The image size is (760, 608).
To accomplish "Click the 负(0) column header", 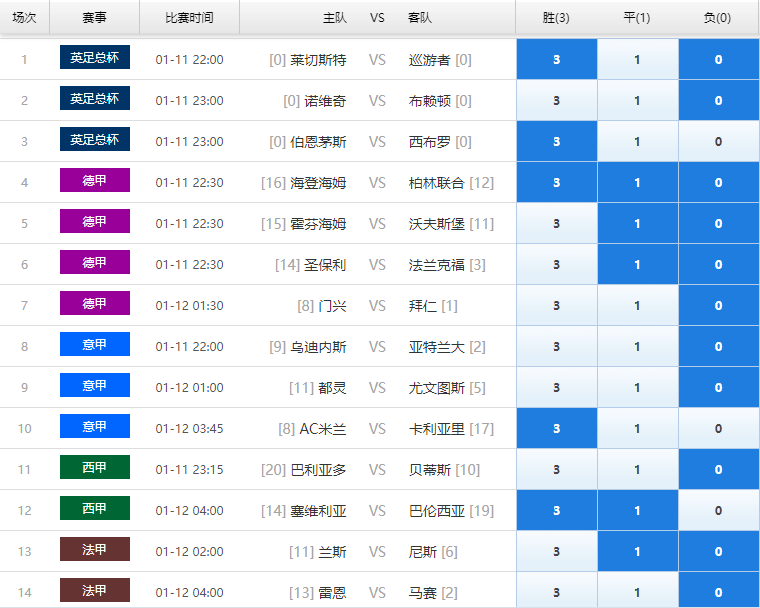I will 717,17.
